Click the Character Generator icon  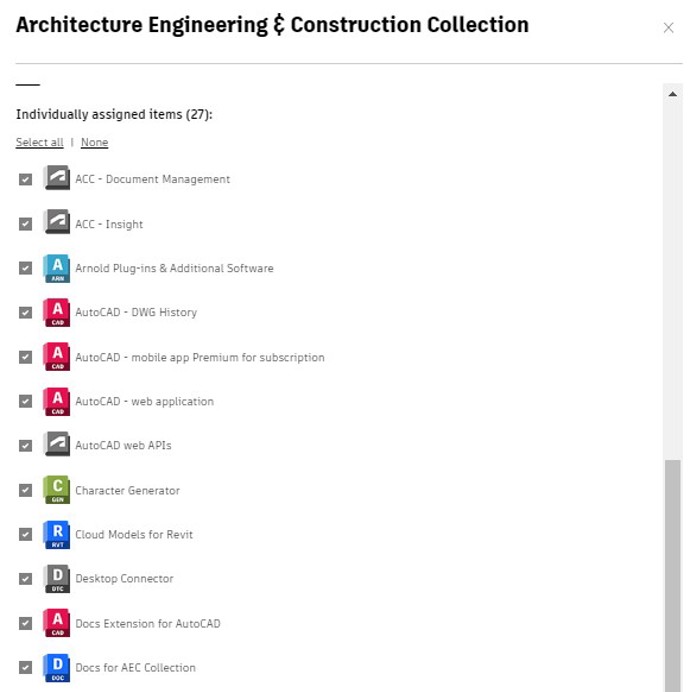click(57, 490)
